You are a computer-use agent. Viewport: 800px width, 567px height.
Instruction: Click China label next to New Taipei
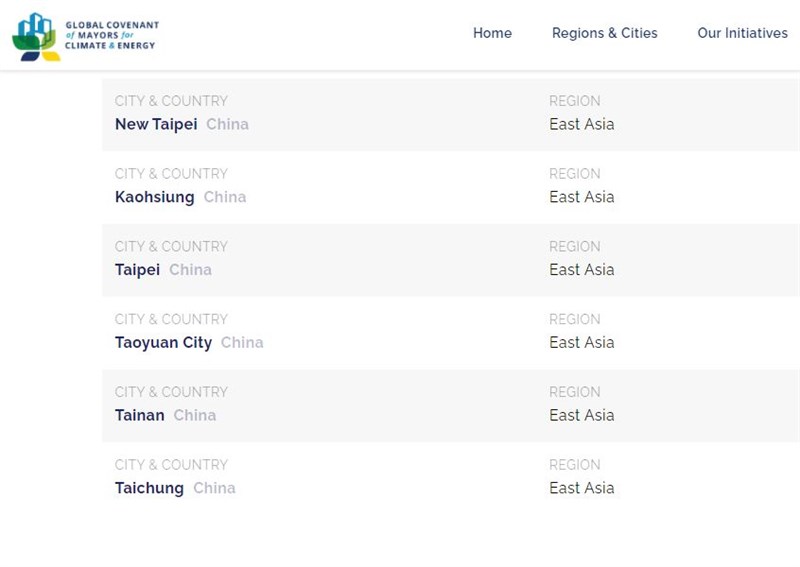[x=228, y=124]
